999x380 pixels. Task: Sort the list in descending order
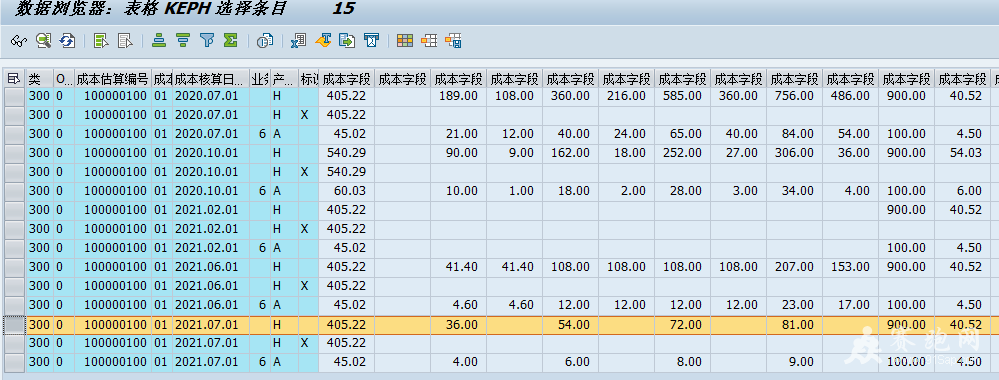coord(183,41)
